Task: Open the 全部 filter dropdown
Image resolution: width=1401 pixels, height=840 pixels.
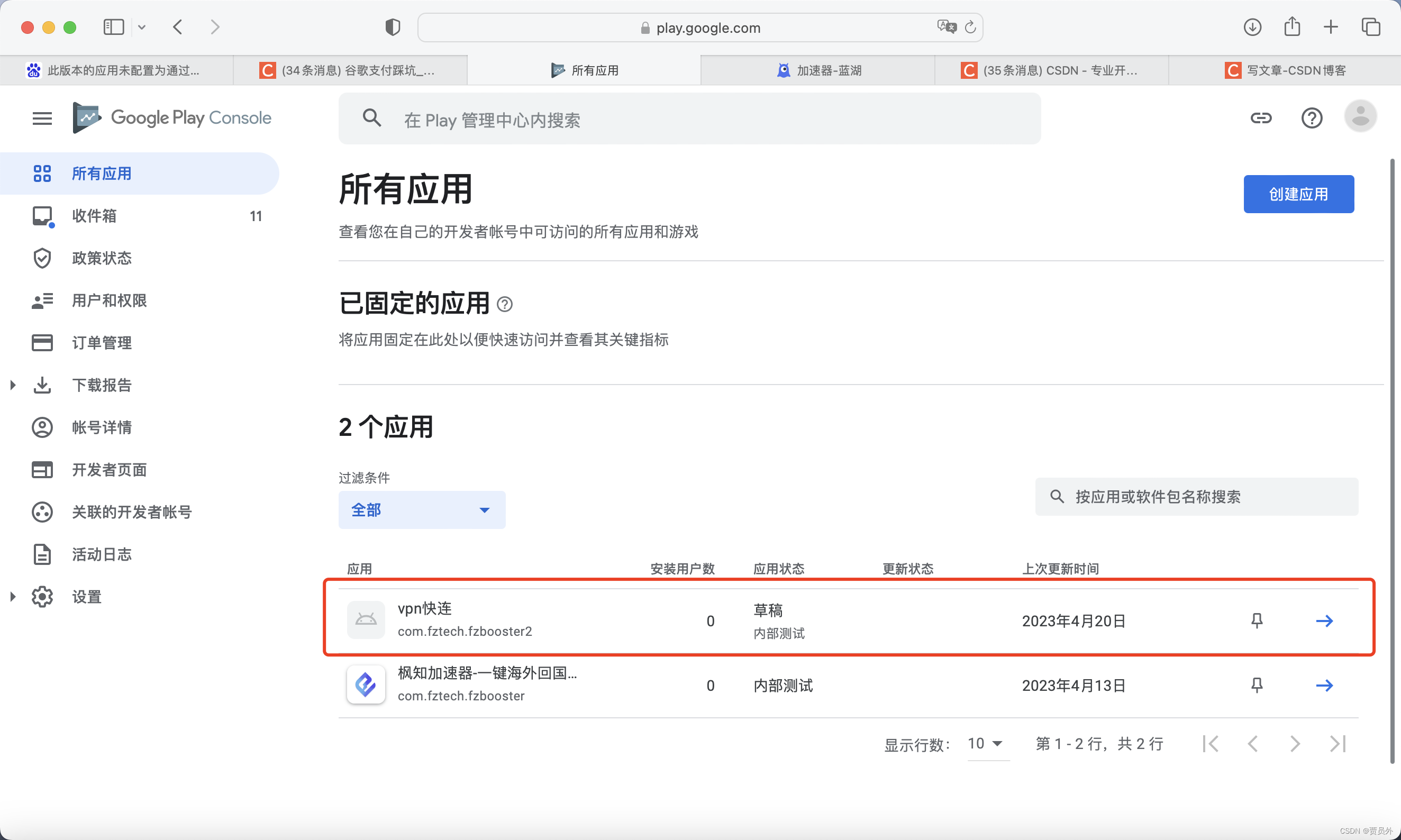Action: pos(422,510)
